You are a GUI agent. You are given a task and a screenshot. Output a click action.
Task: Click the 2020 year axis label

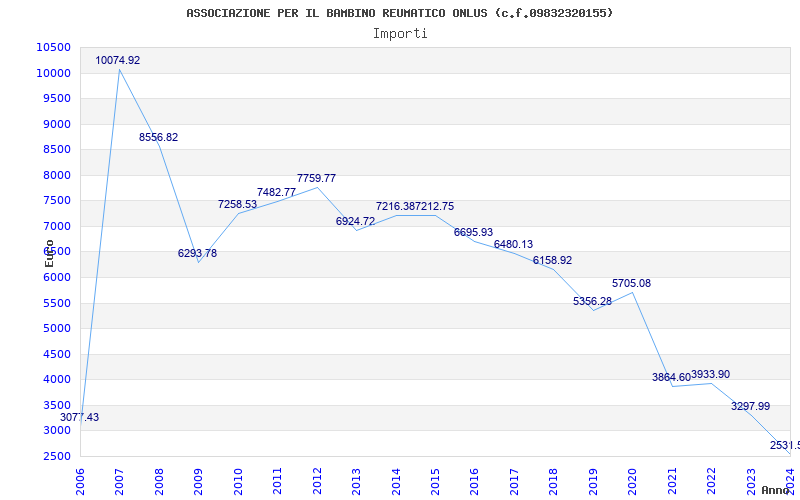point(633,481)
